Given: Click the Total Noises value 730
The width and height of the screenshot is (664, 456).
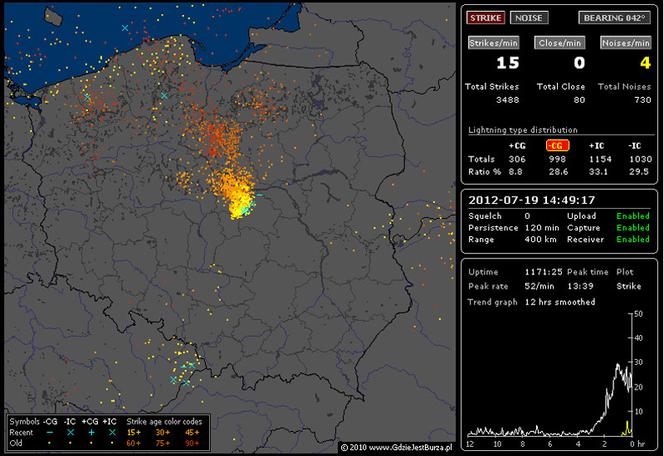Looking at the screenshot, I should point(643,100).
